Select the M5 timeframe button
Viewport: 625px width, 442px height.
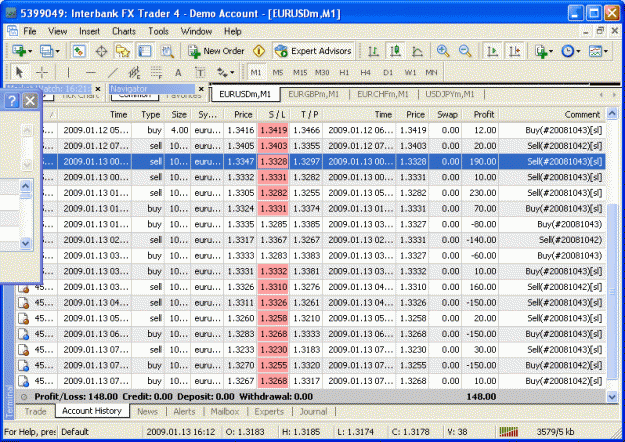(278, 73)
